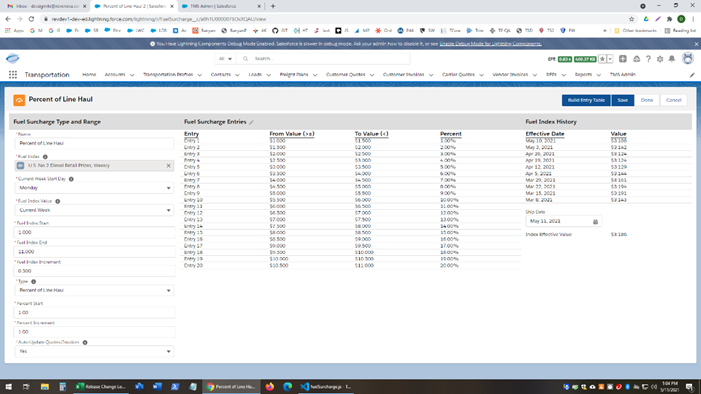Viewport: 701px width, 394px height.
Task: Click into the Name input field
Action: pyautogui.click(x=94, y=144)
